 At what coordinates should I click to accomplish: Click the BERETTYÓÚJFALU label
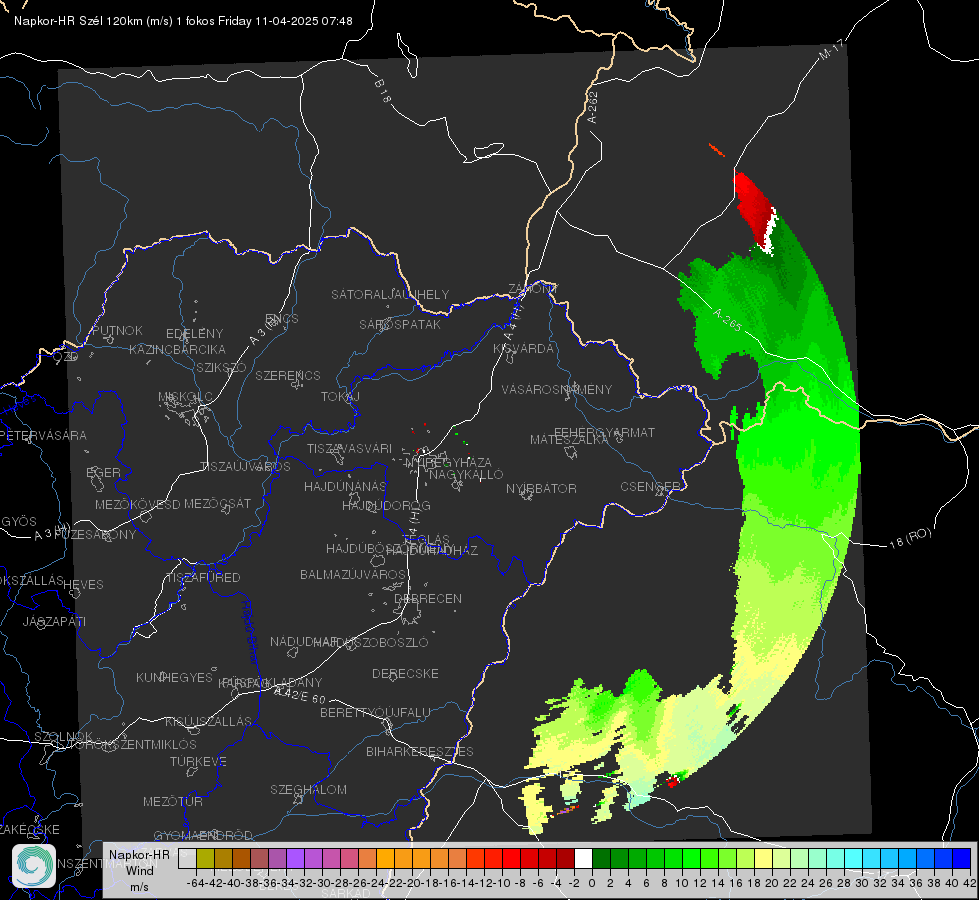point(375,713)
